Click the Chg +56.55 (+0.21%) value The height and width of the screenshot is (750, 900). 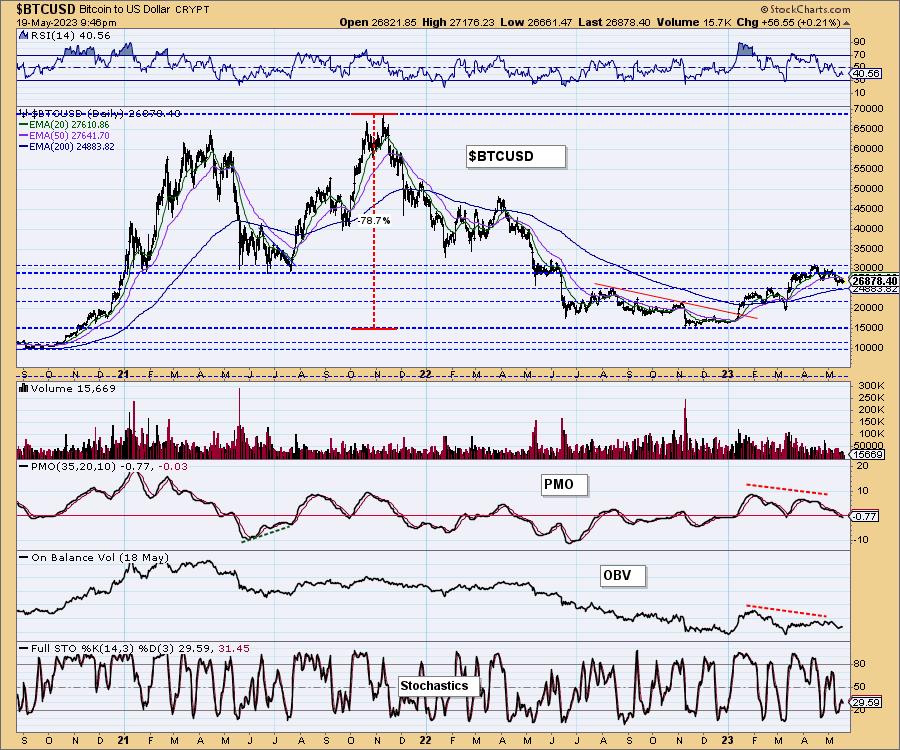[788, 22]
